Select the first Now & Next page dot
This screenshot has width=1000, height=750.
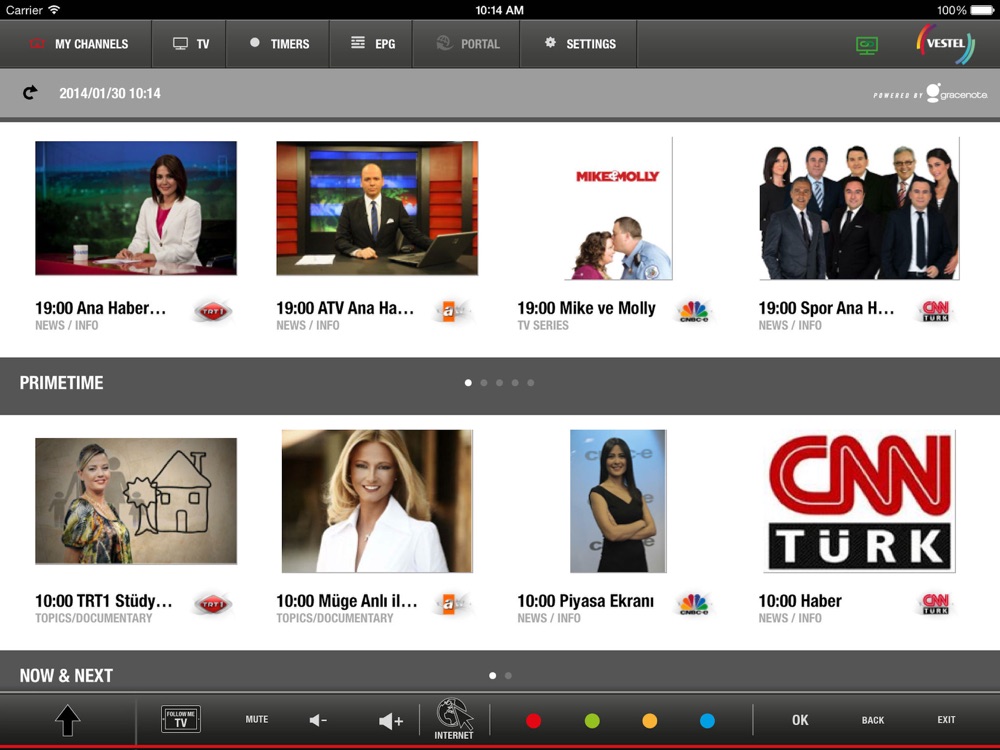(x=492, y=675)
